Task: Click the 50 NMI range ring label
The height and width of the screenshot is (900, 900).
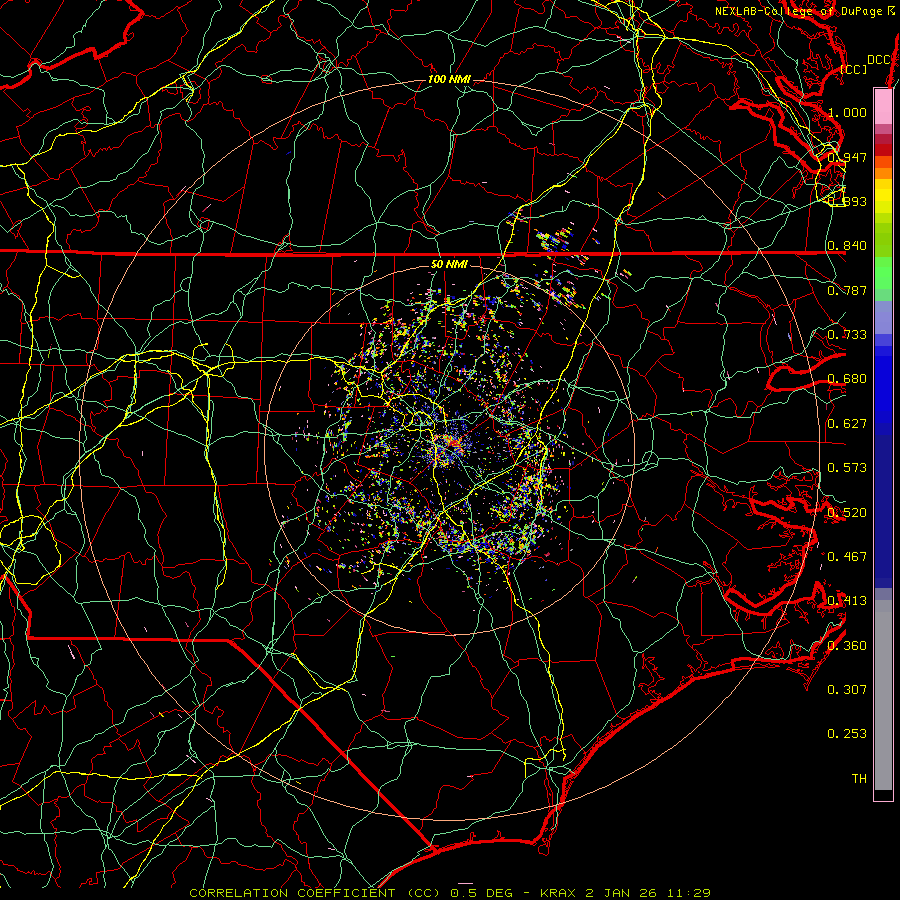Action: (x=449, y=264)
